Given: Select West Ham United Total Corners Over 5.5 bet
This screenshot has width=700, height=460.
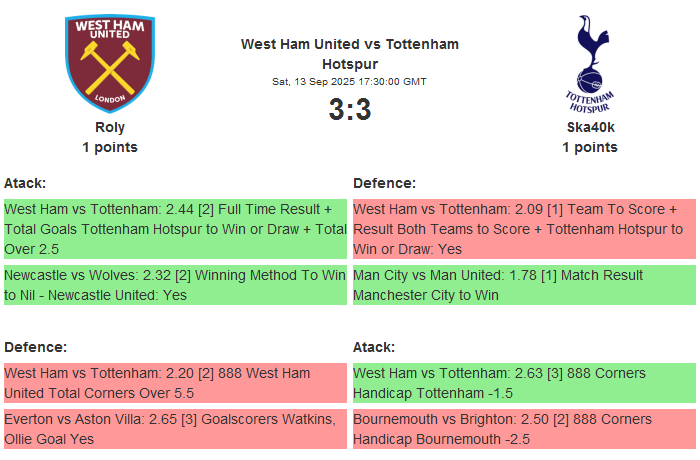Looking at the screenshot, I should (x=175, y=383).
